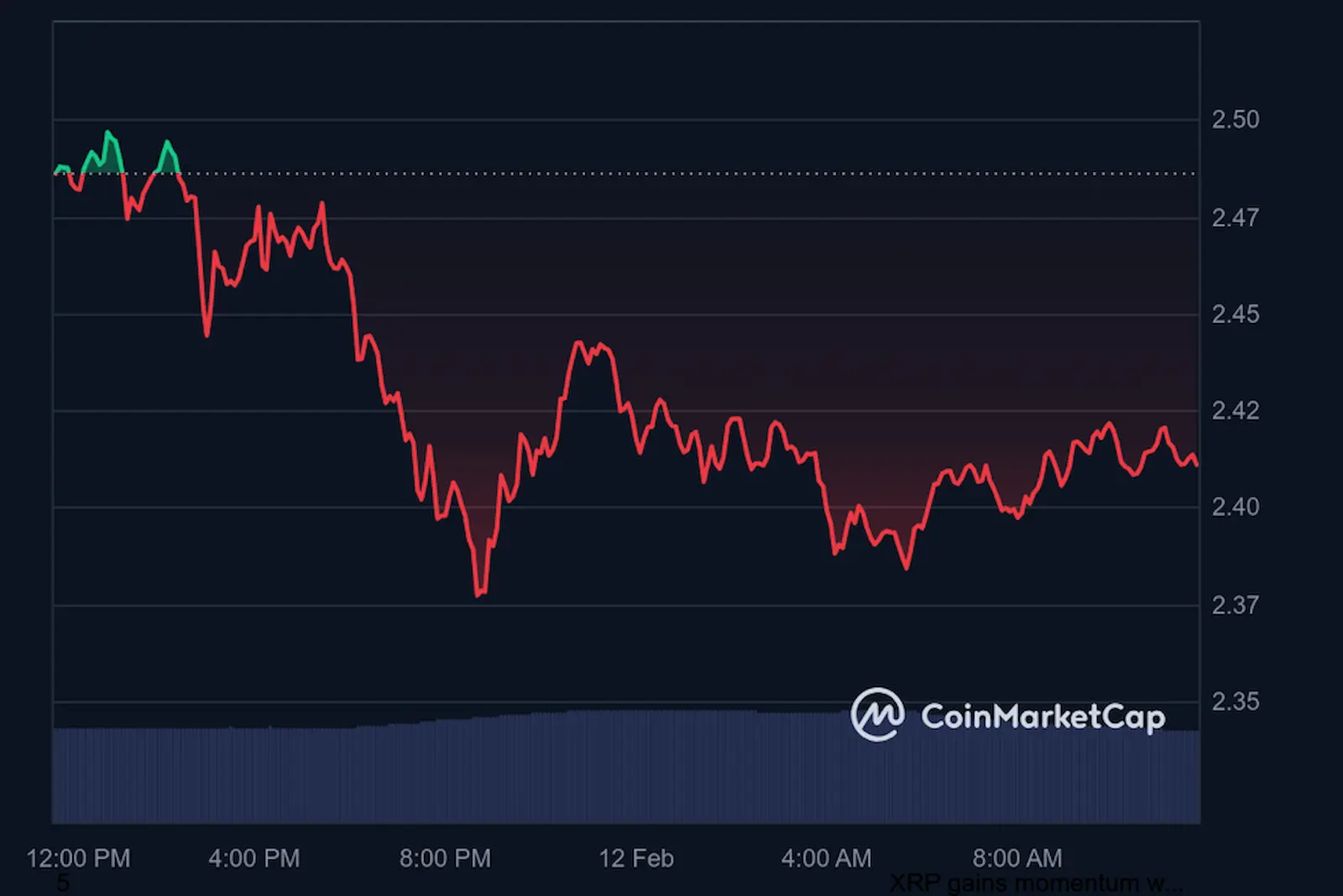Click the 8:00 PM time label

(x=445, y=858)
